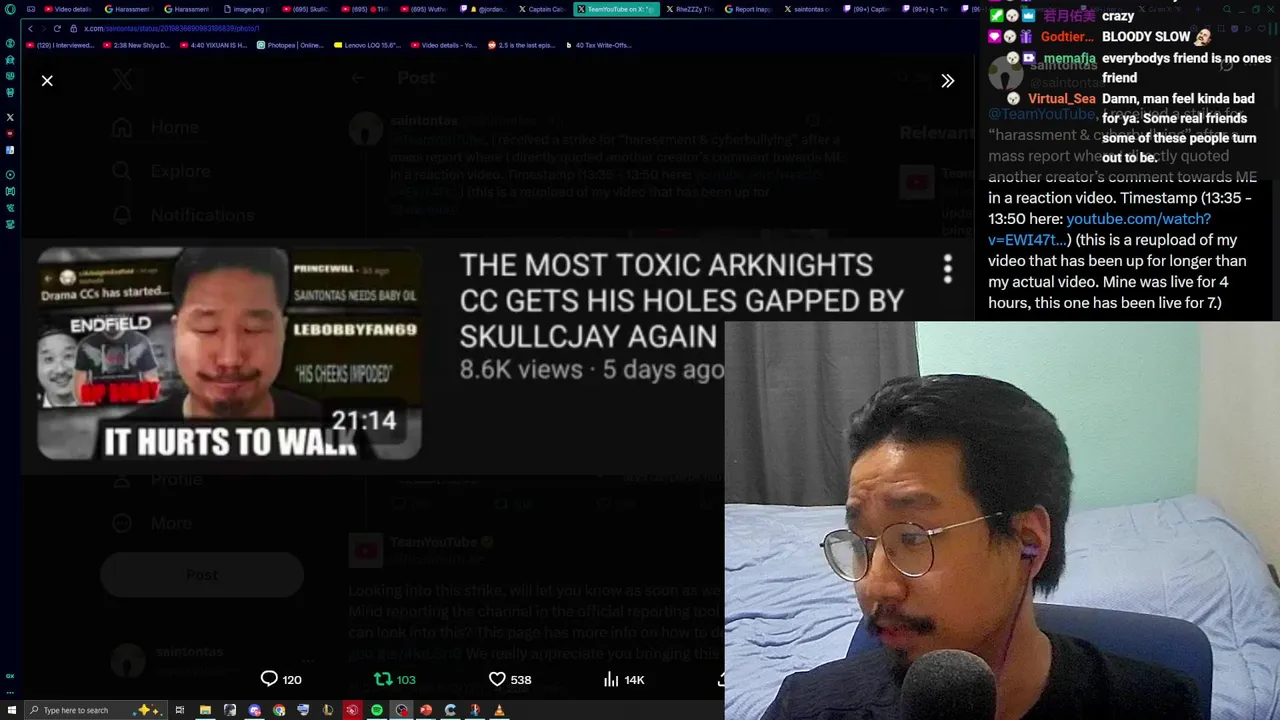Open the Windows Start menu
The image size is (1280, 720).
12,710
